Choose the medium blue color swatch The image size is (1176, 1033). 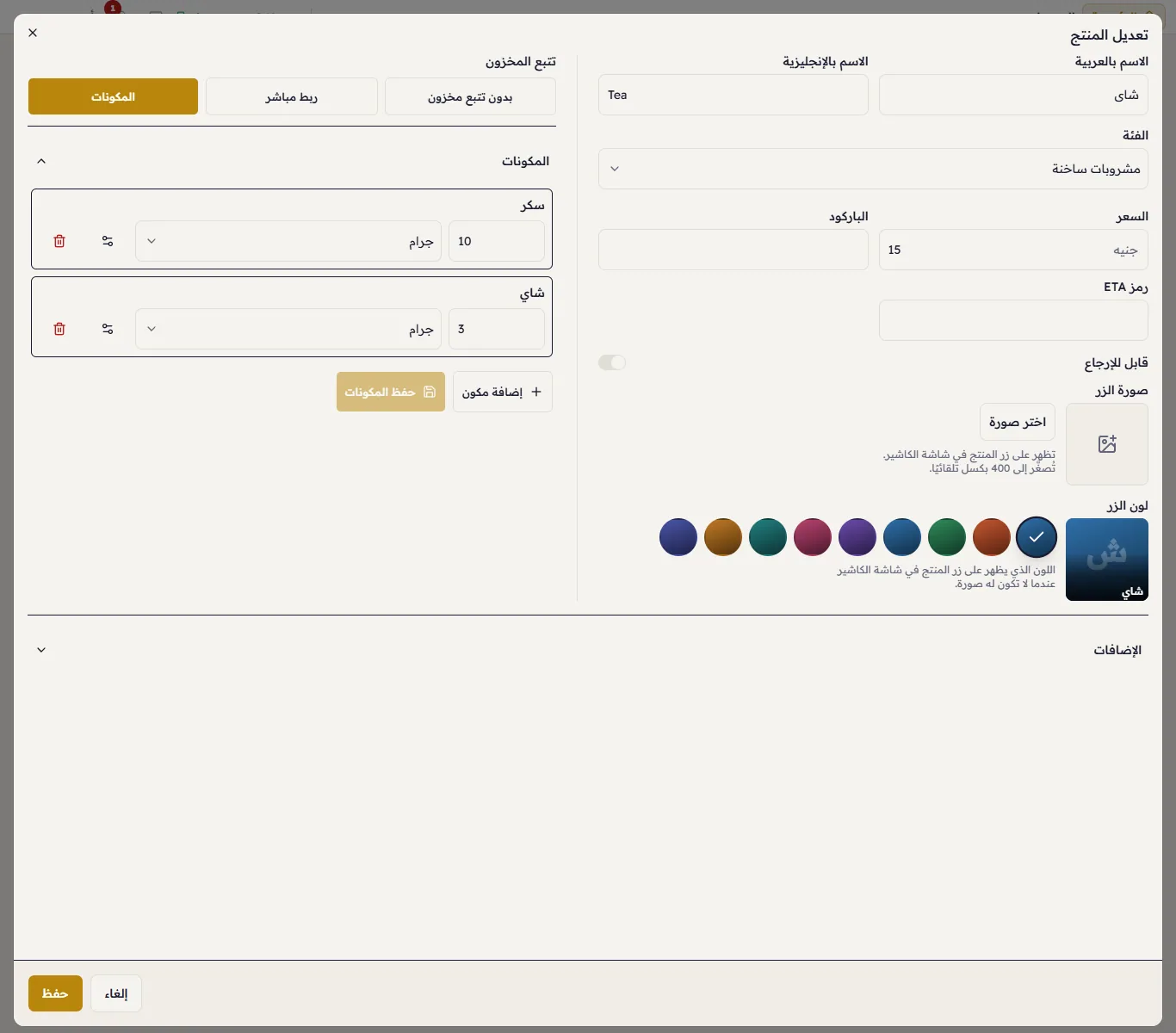(902, 537)
